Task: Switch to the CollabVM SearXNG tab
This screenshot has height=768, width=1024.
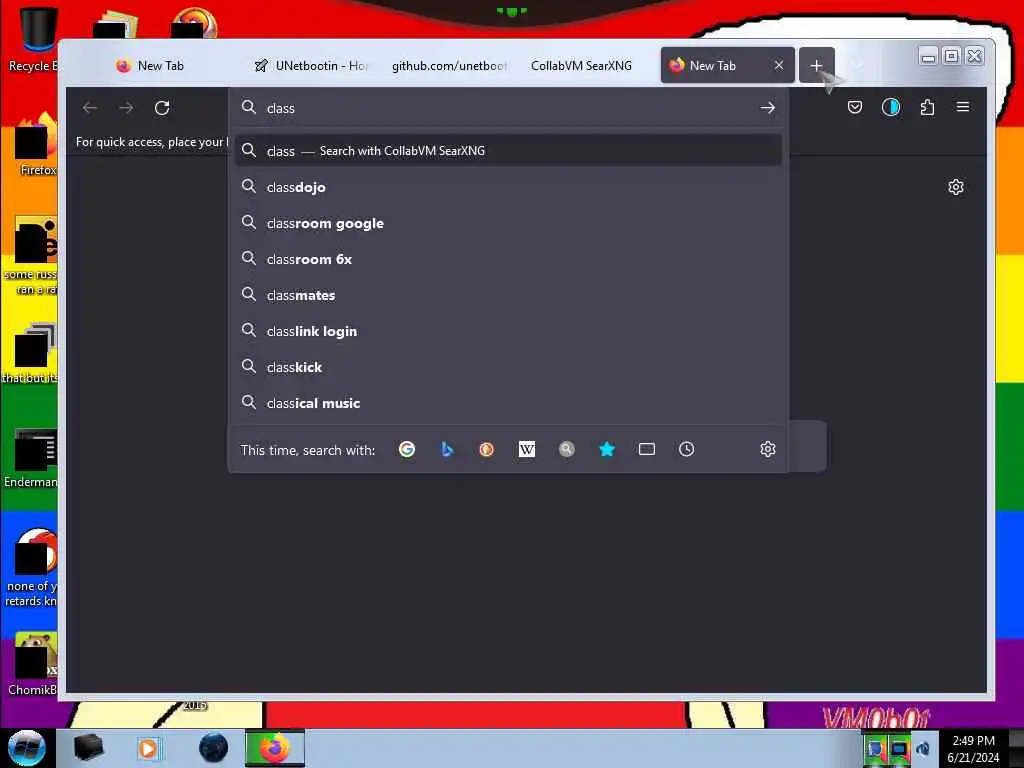Action: tap(581, 65)
